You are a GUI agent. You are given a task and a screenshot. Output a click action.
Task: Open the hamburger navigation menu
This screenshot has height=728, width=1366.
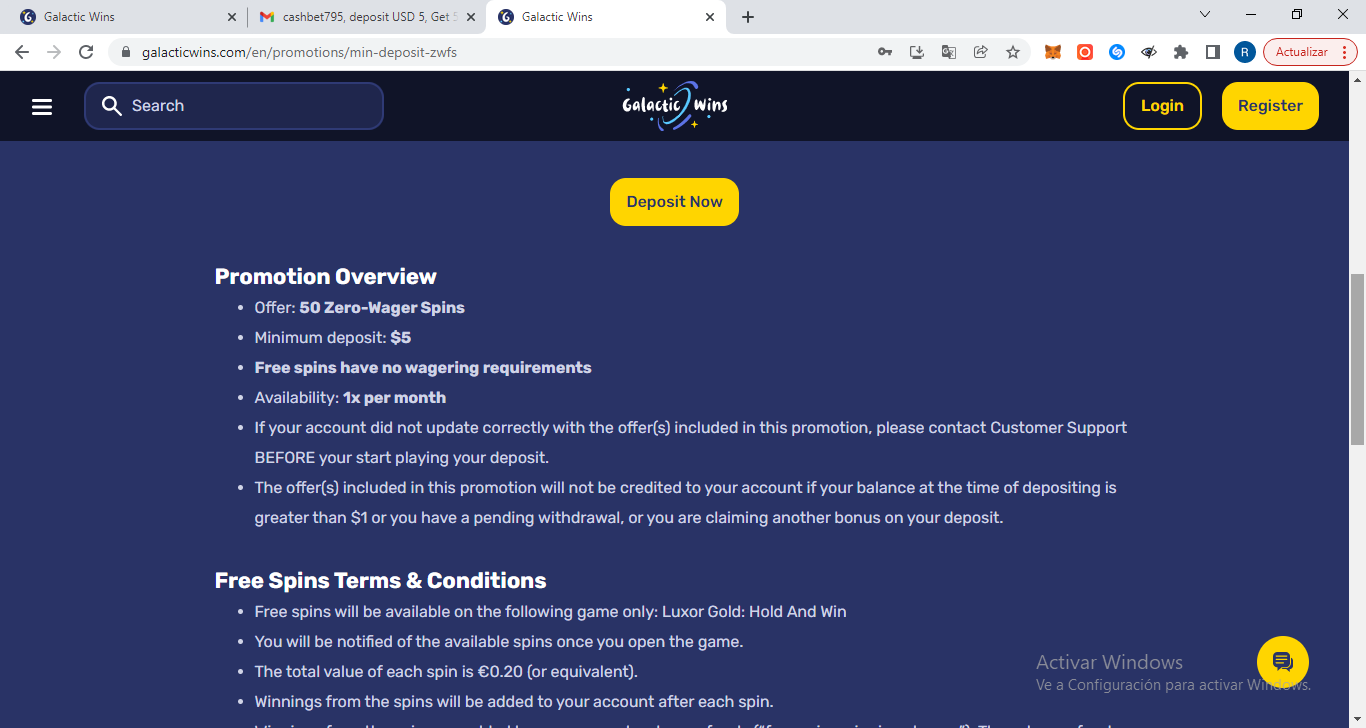pyautogui.click(x=42, y=106)
